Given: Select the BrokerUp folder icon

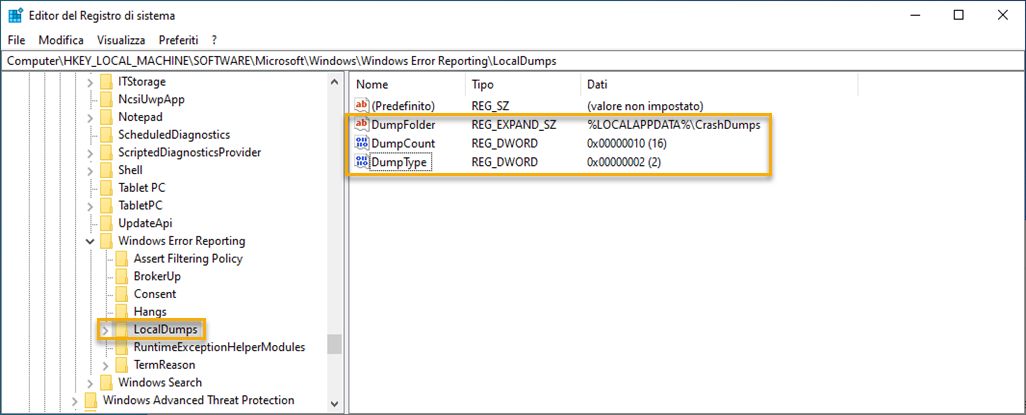Looking at the screenshot, I should [x=122, y=276].
